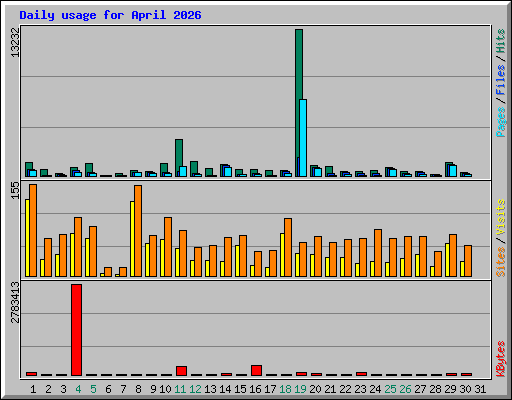Click day label 31 on the x-axis
This screenshot has width=512, height=400.
[x=480, y=389]
